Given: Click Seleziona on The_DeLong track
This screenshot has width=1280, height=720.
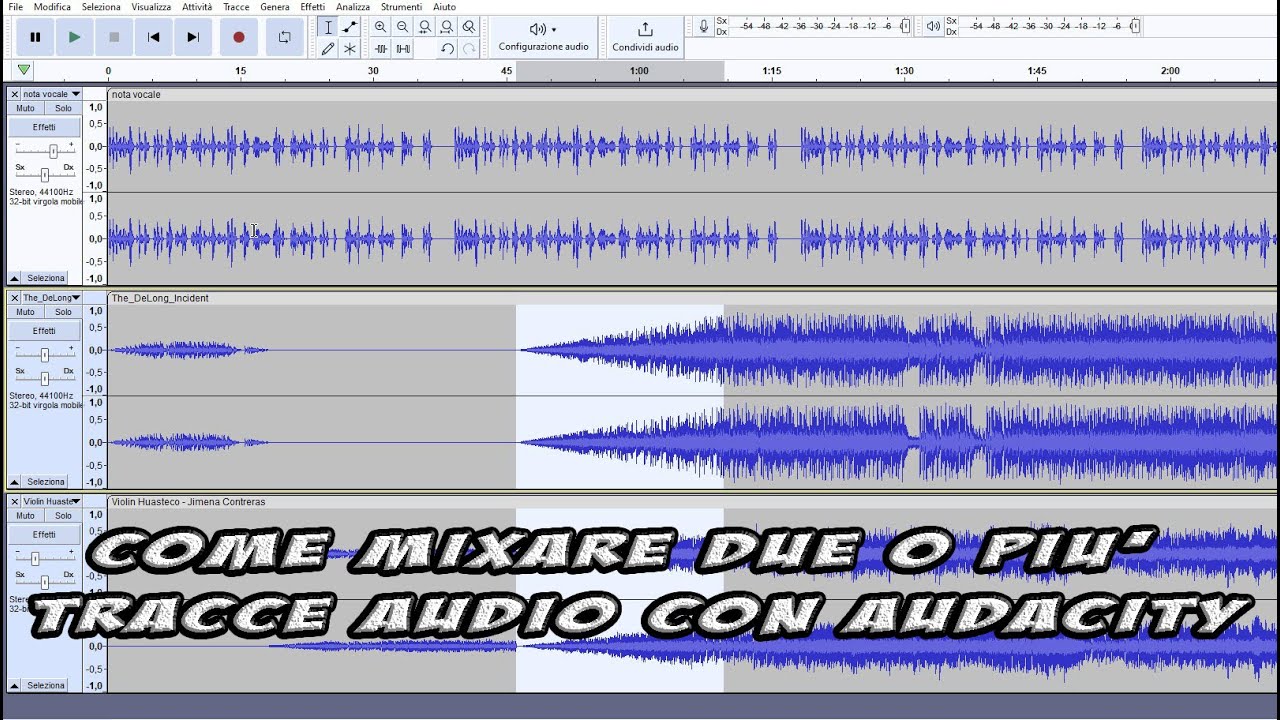Looking at the screenshot, I should [46, 482].
